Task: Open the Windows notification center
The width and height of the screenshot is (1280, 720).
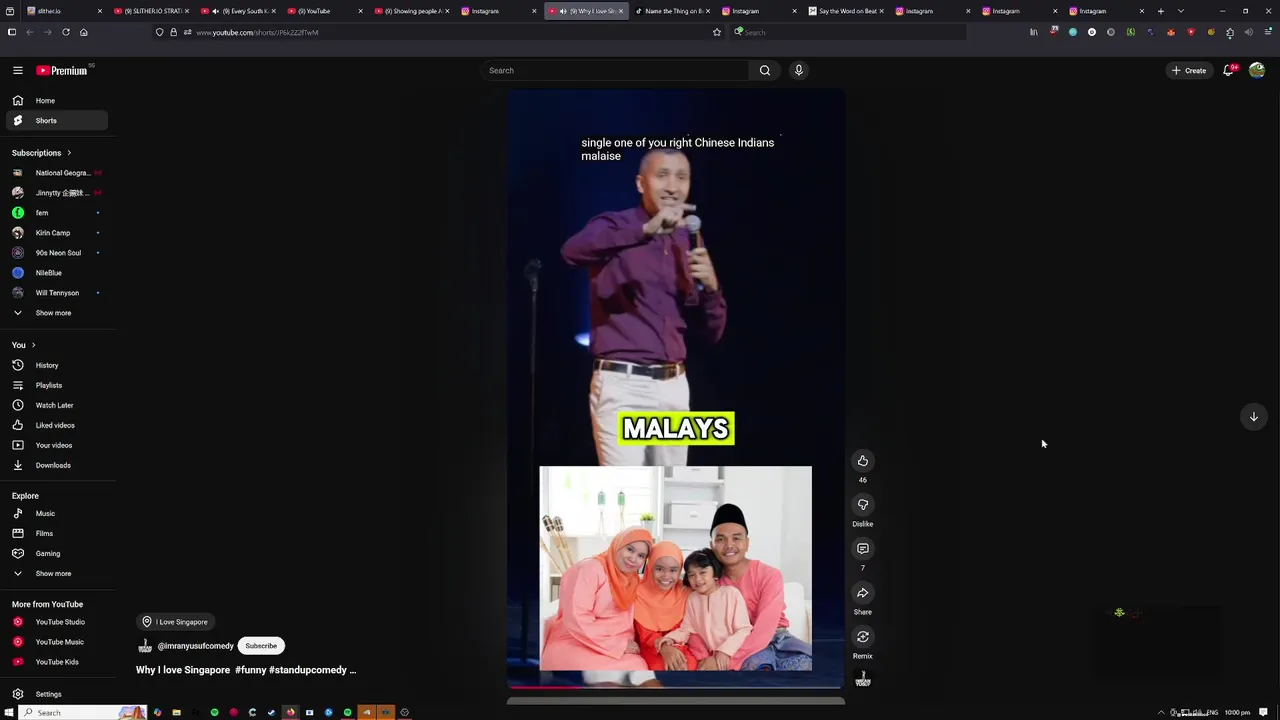Action: pyautogui.click(x=1263, y=712)
